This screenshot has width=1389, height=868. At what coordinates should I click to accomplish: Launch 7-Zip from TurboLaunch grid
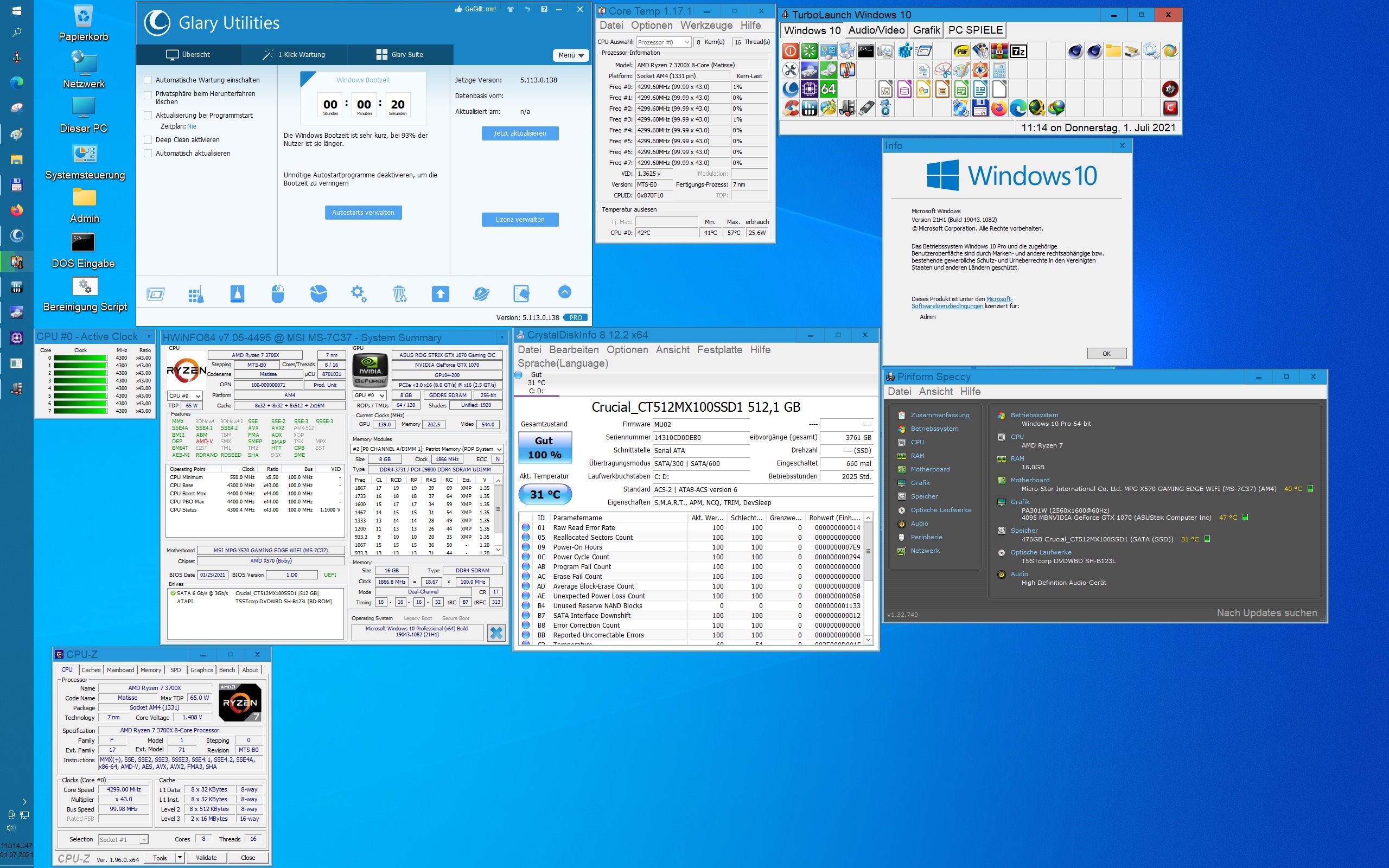pos(1018,52)
